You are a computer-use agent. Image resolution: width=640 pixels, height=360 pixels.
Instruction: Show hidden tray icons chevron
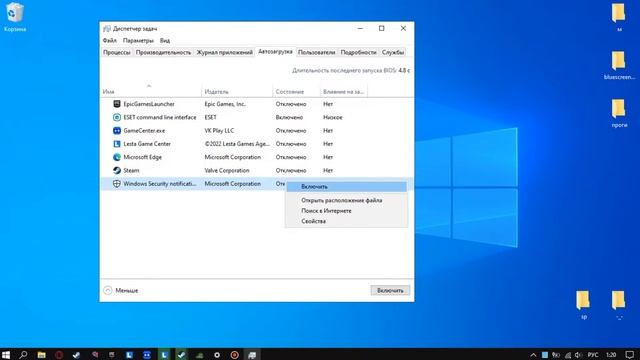(x=533, y=355)
